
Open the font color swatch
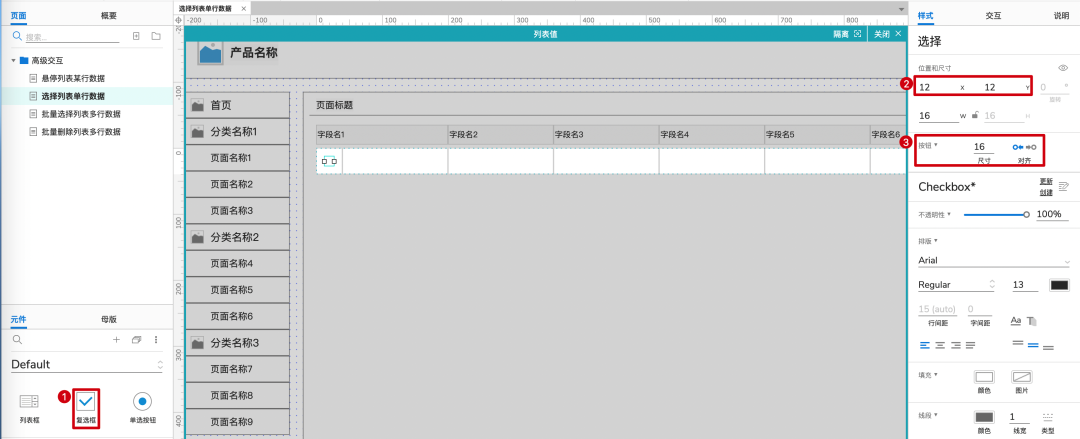coord(1059,285)
